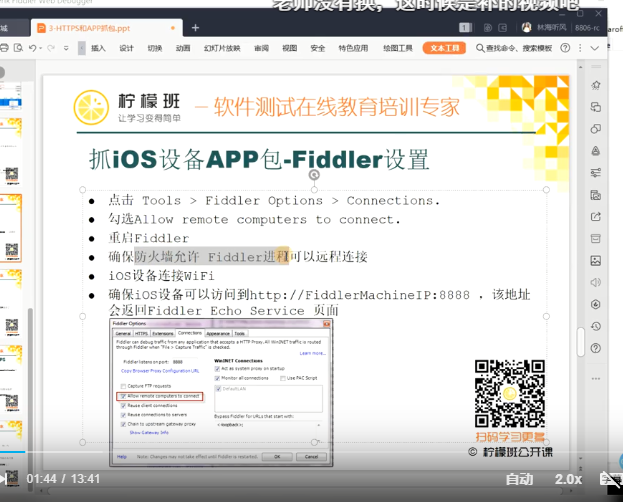Toggle Allow remote computers to connect
The width and height of the screenshot is (623, 502).
tap(123, 396)
